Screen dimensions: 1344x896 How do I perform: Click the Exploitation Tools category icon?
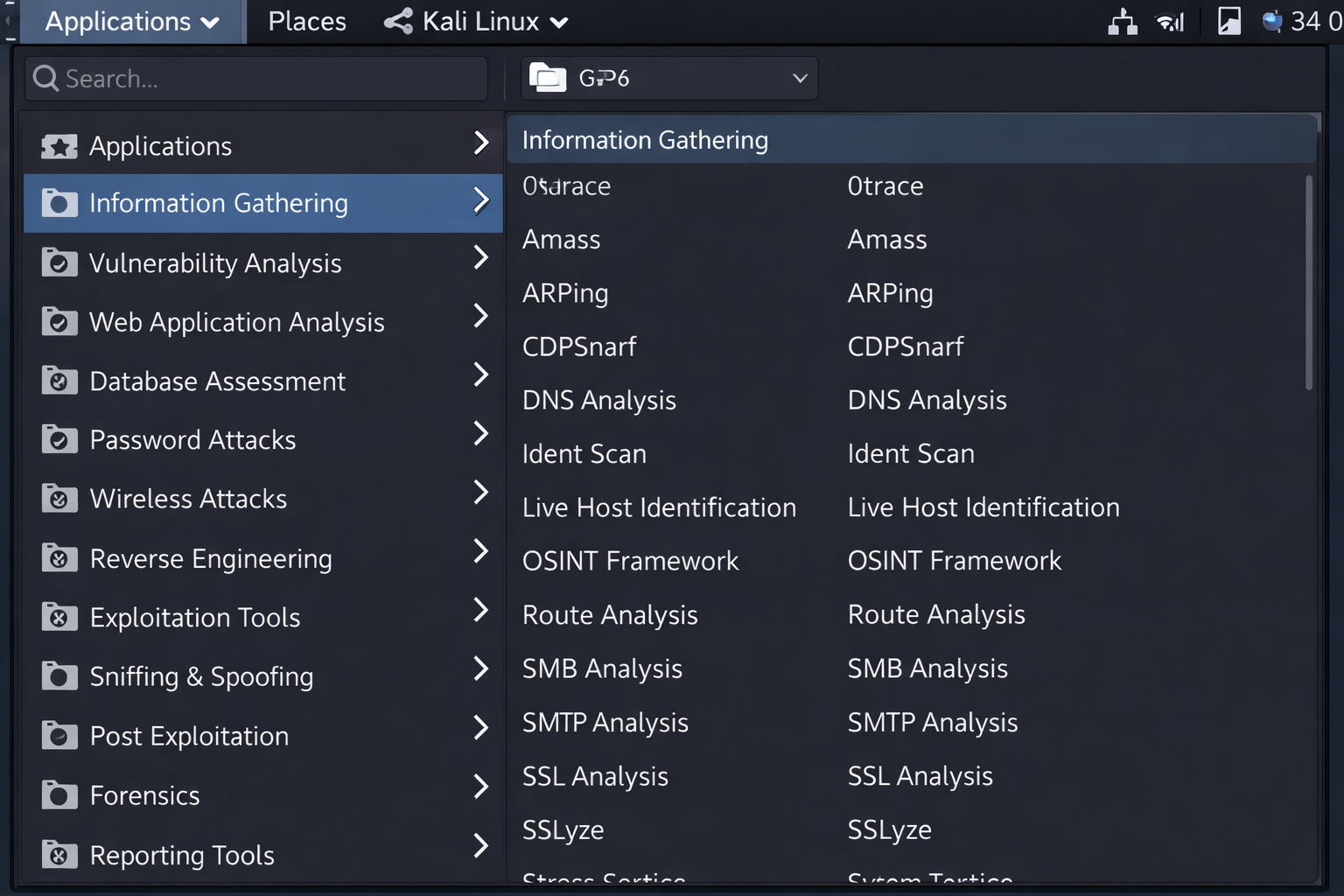(59, 617)
